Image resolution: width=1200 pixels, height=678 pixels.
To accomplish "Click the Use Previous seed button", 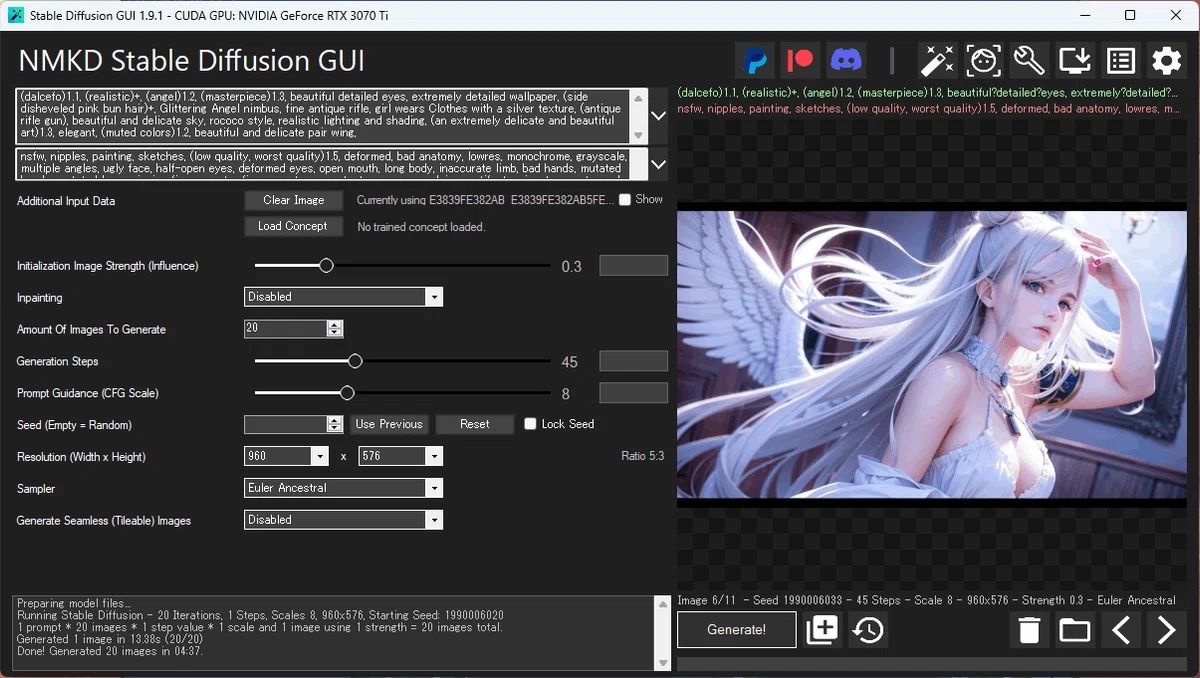I will [x=389, y=424].
